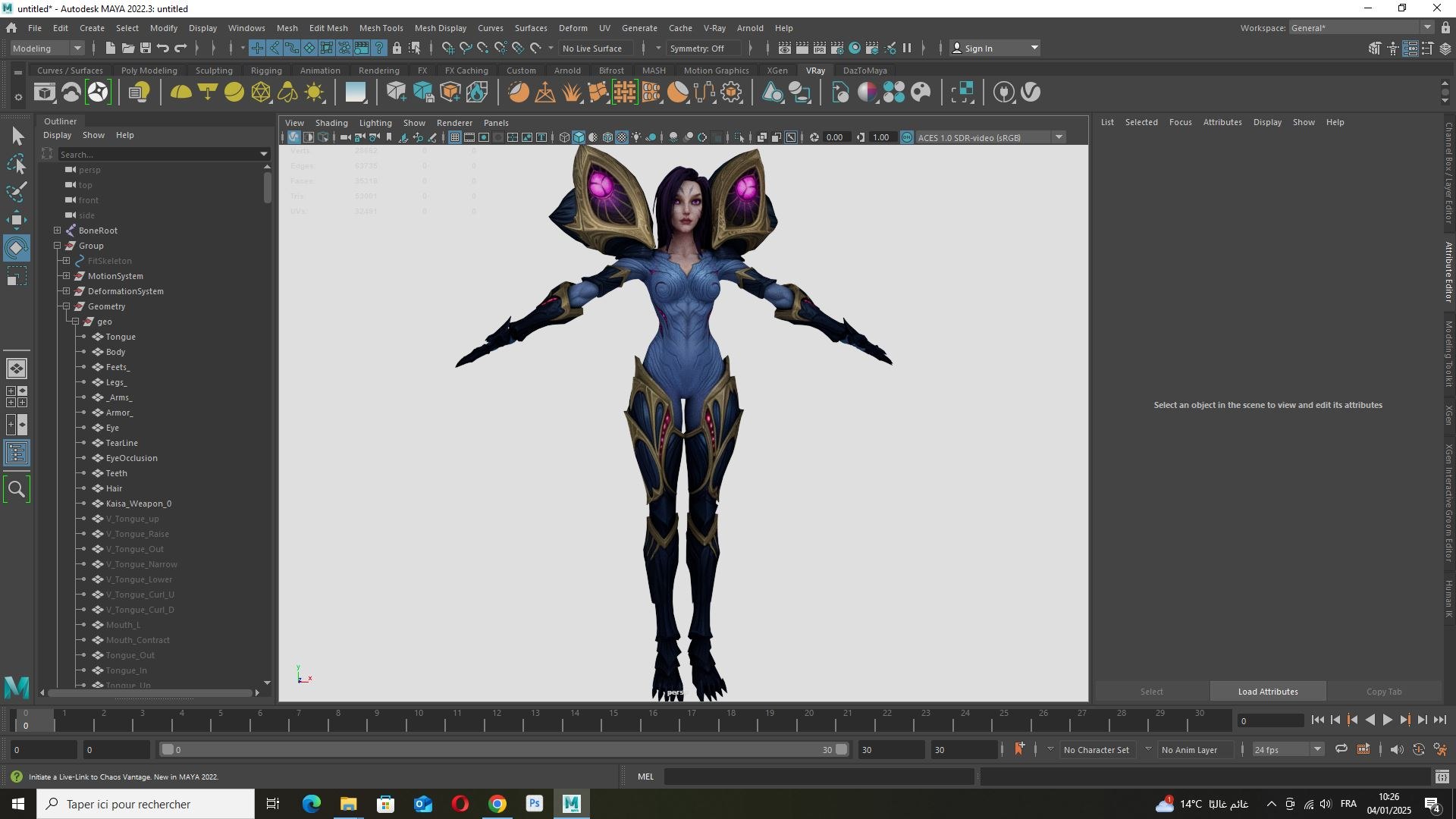Open the ACES color transform dropdown
The height and width of the screenshot is (819, 1456).
coord(990,137)
